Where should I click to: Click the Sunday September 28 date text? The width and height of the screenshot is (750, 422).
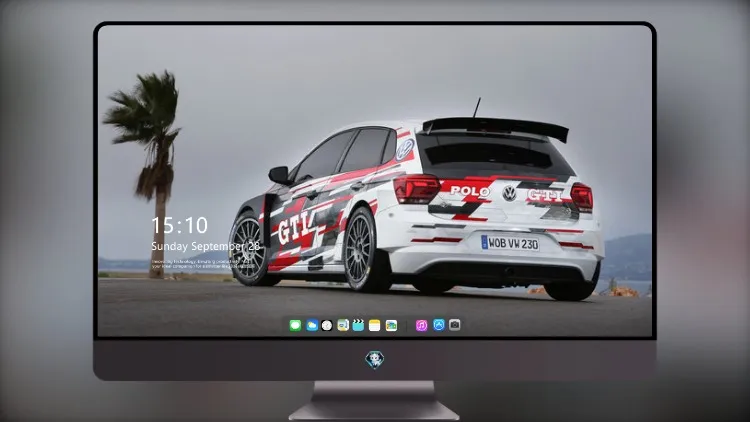(x=206, y=246)
